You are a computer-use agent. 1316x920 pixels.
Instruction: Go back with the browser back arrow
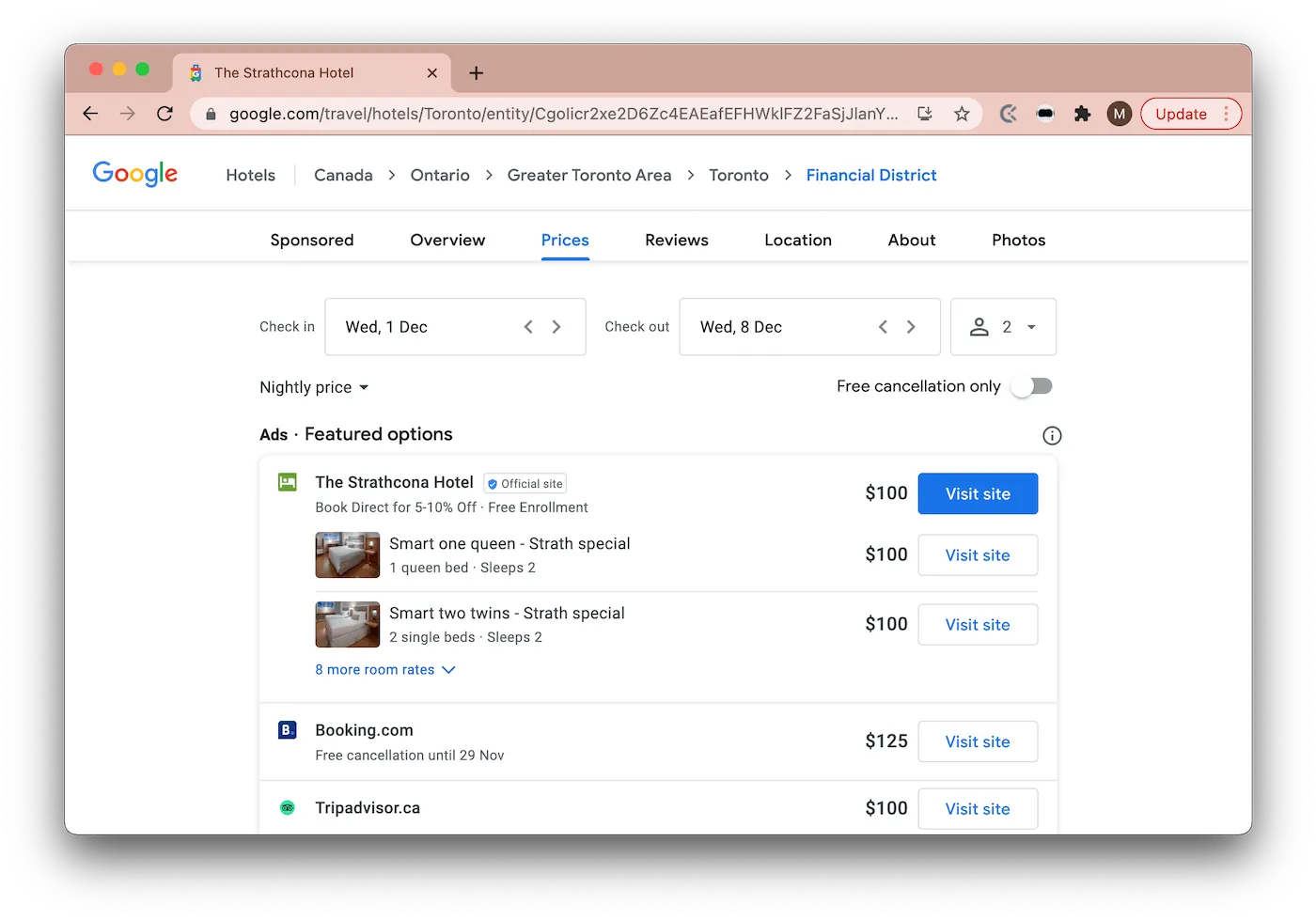[x=90, y=114]
